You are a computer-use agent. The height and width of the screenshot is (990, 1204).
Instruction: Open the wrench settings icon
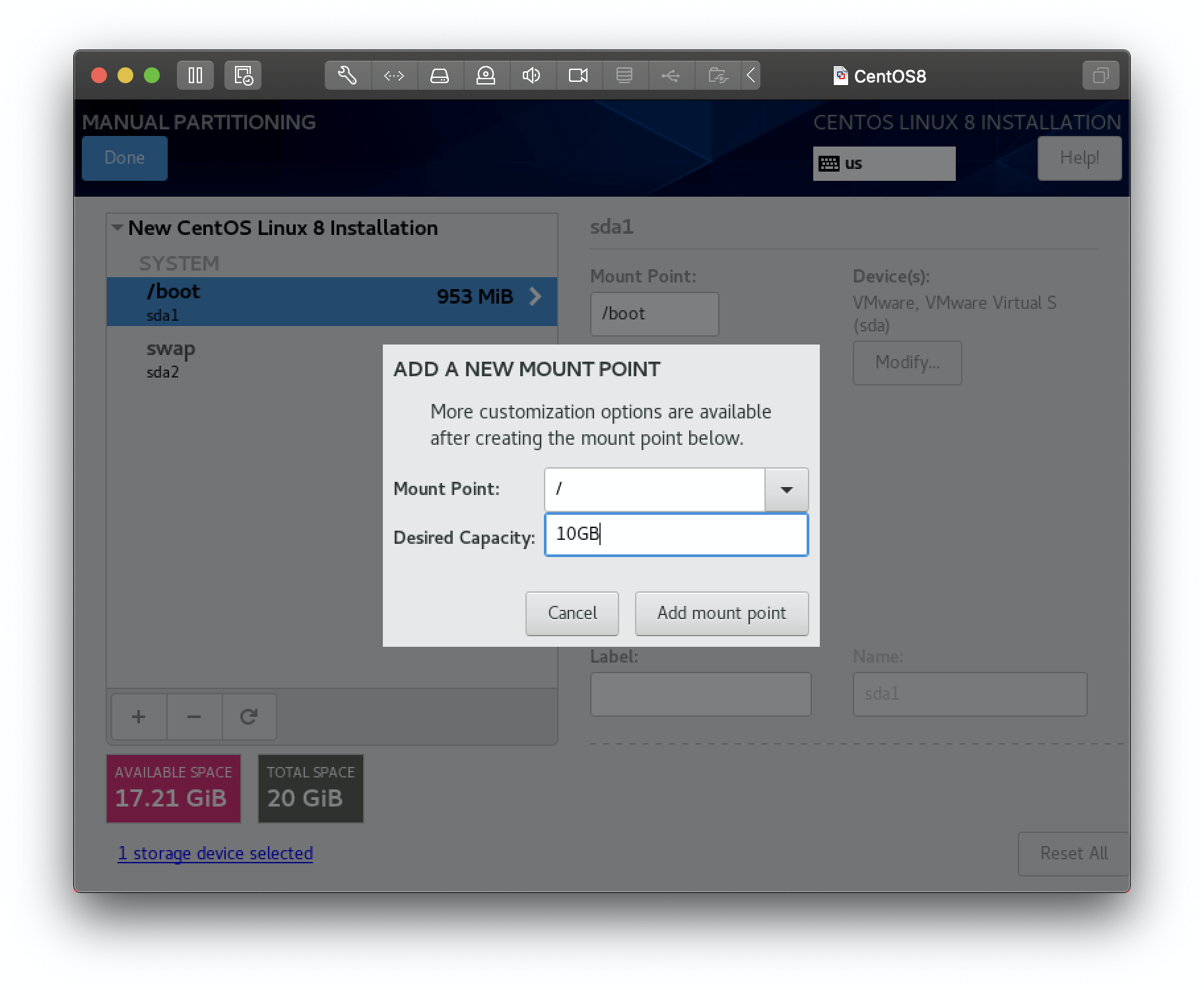[x=348, y=75]
